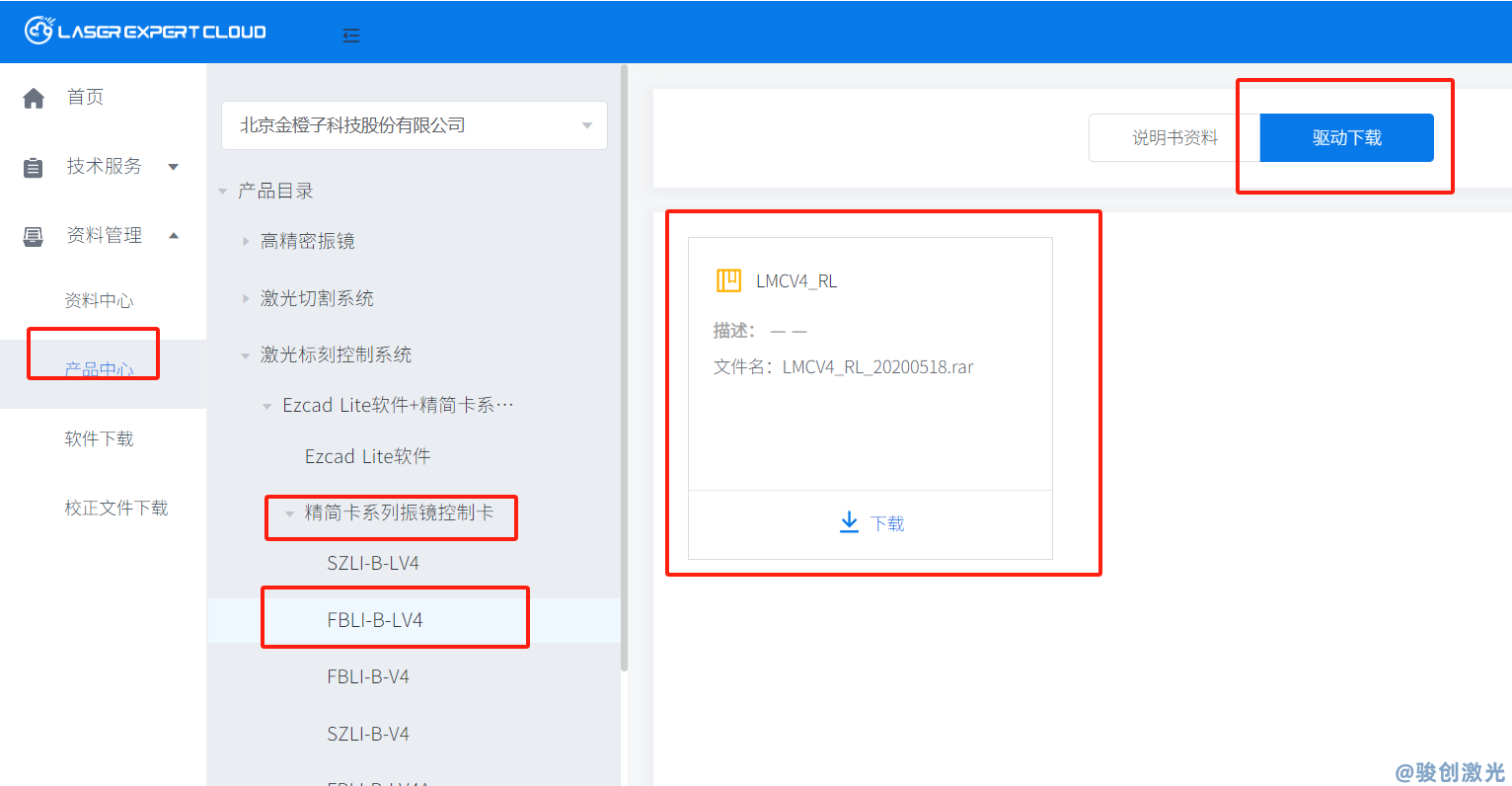Select Ezcad Lite软件 tree item
Screen dimensions: 1512x786
368,456
